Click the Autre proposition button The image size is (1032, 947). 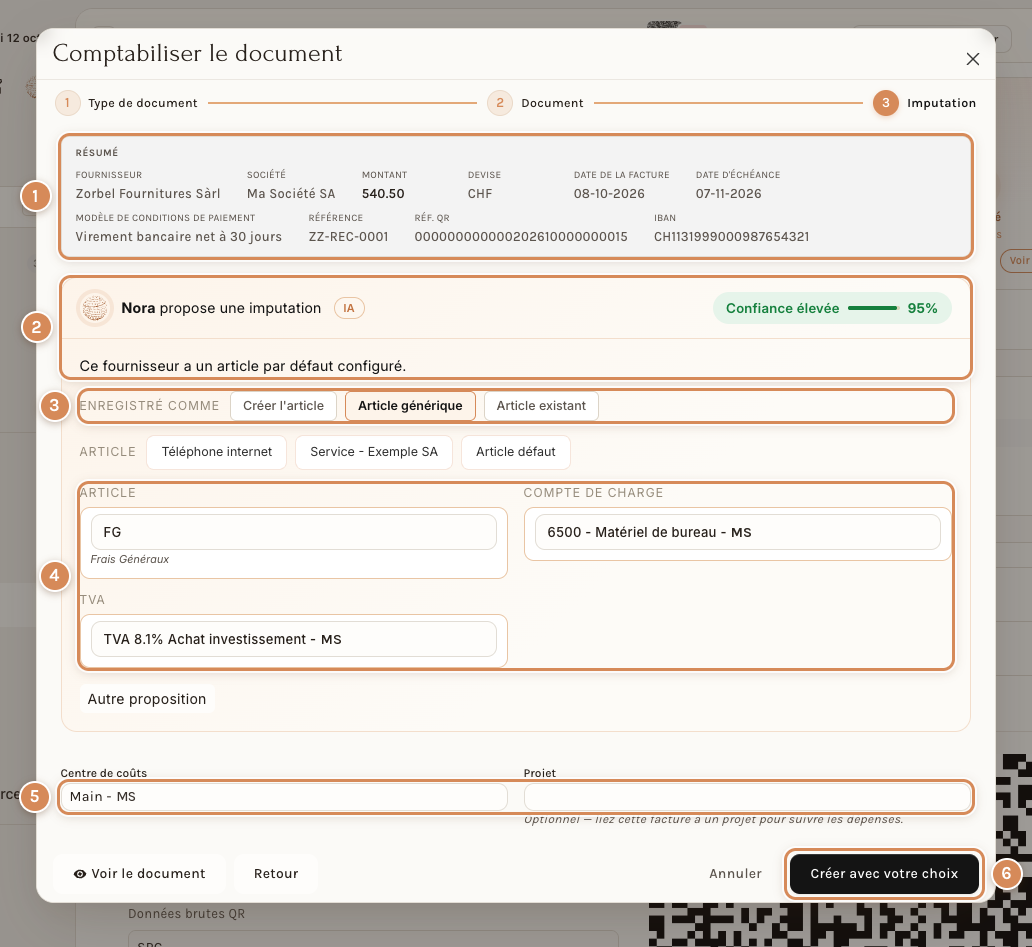pyautogui.click(x=147, y=699)
